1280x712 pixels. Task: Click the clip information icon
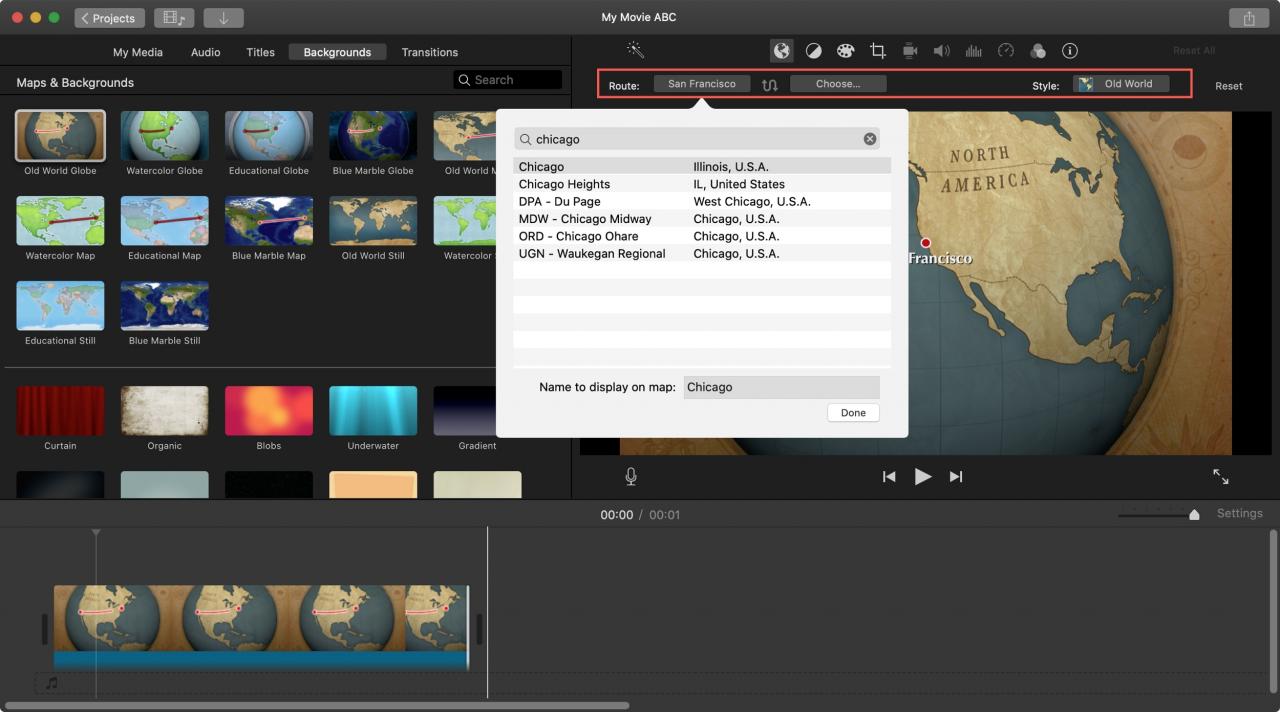pos(1070,51)
